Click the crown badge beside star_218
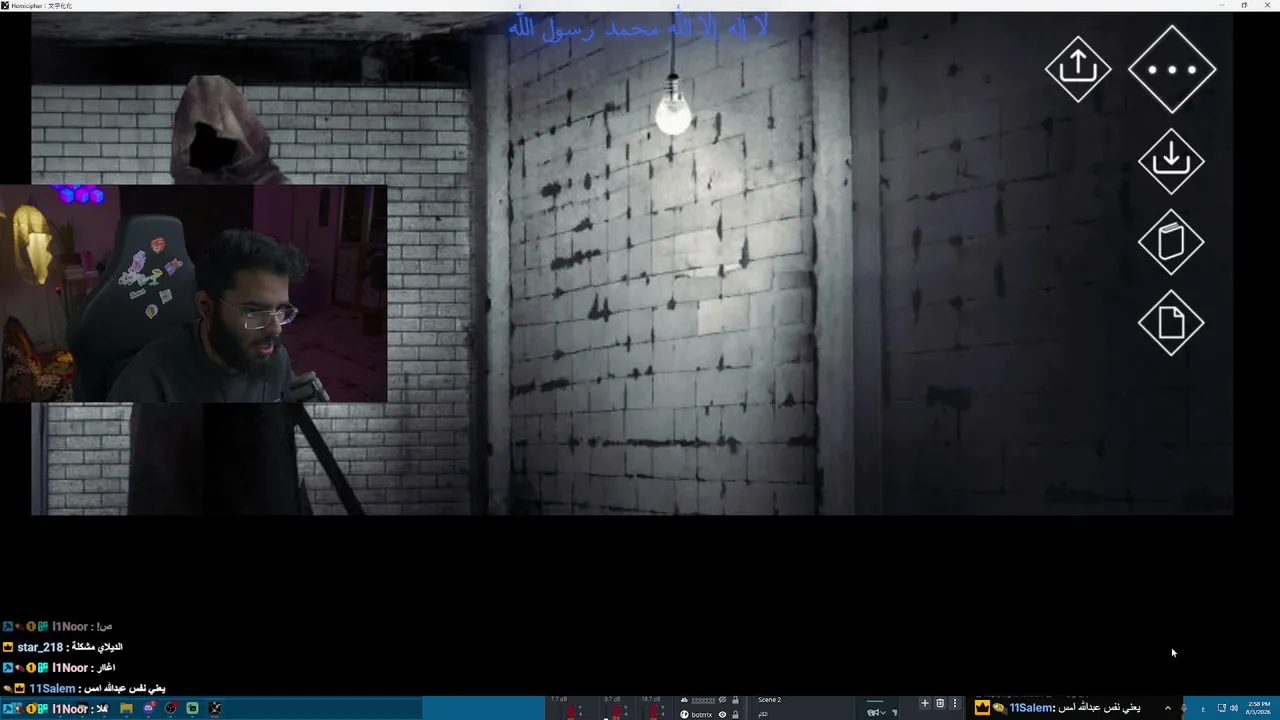The height and width of the screenshot is (720, 1280). click(8, 647)
